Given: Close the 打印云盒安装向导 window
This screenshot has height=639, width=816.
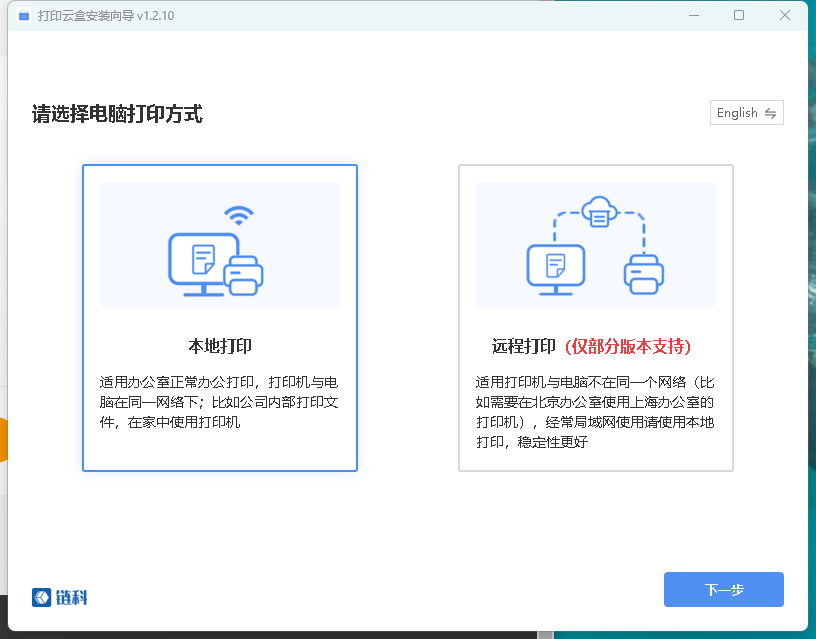Looking at the screenshot, I should (785, 15).
